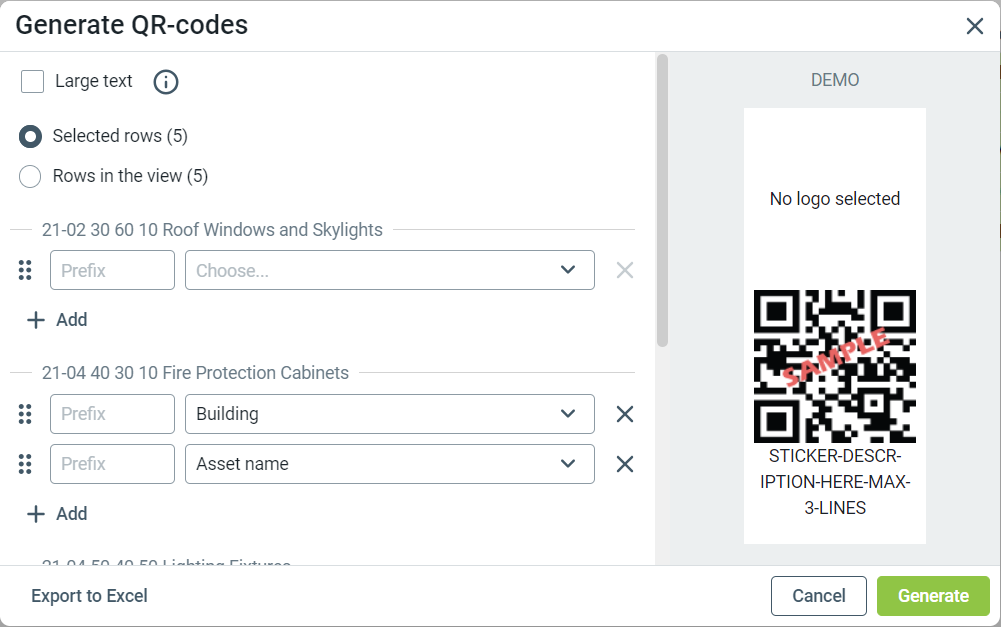This screenshot has width=1001, height=627.
Task: Add a field under Roof Windows and Skylights
Action: (x=58, y=320)
